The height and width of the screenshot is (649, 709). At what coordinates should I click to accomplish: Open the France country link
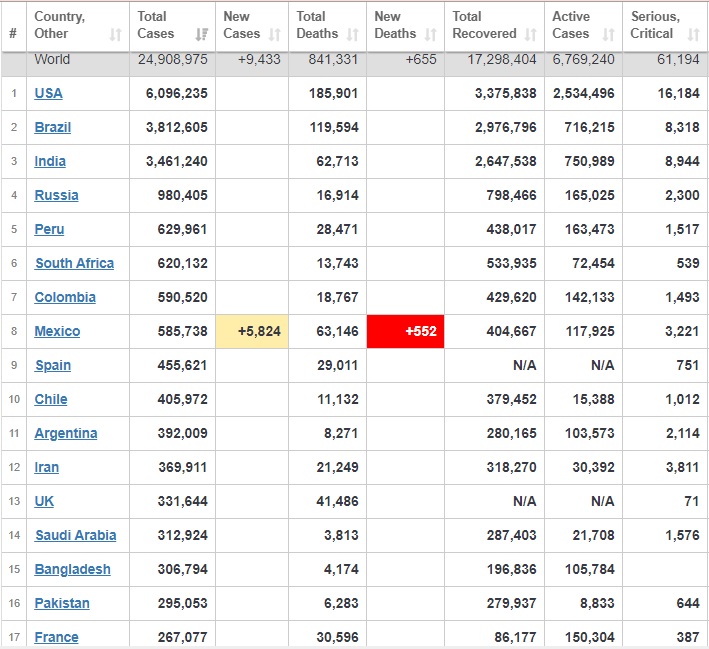pyautogui.click(x=56, y=637)
